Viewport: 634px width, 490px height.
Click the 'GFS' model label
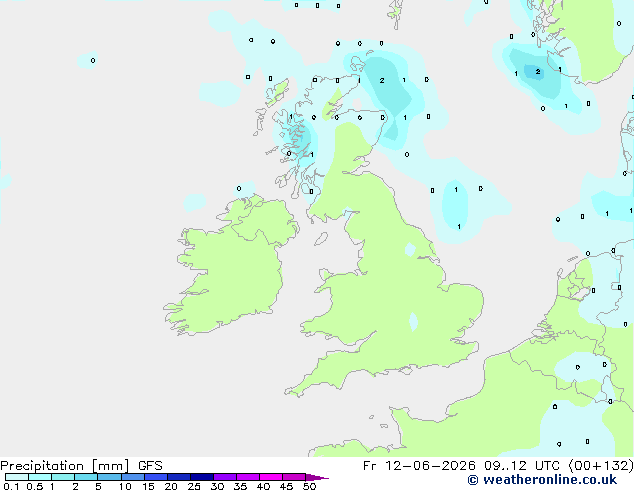click(150, 466)
